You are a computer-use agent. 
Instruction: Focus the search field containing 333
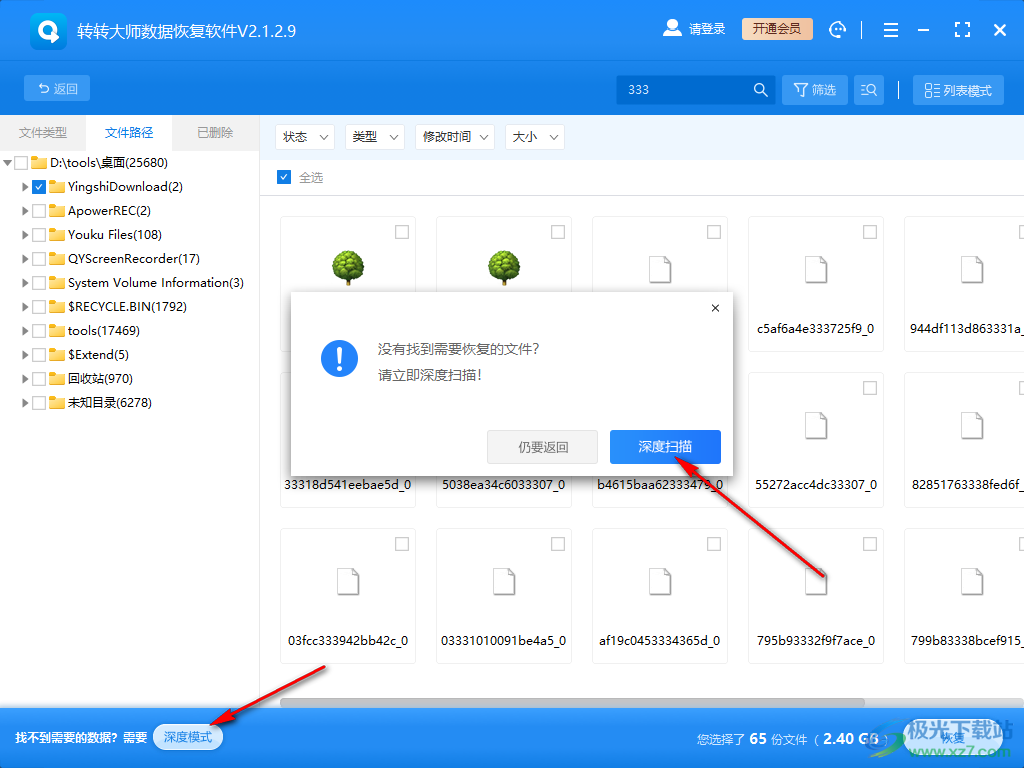click(696, 89)
